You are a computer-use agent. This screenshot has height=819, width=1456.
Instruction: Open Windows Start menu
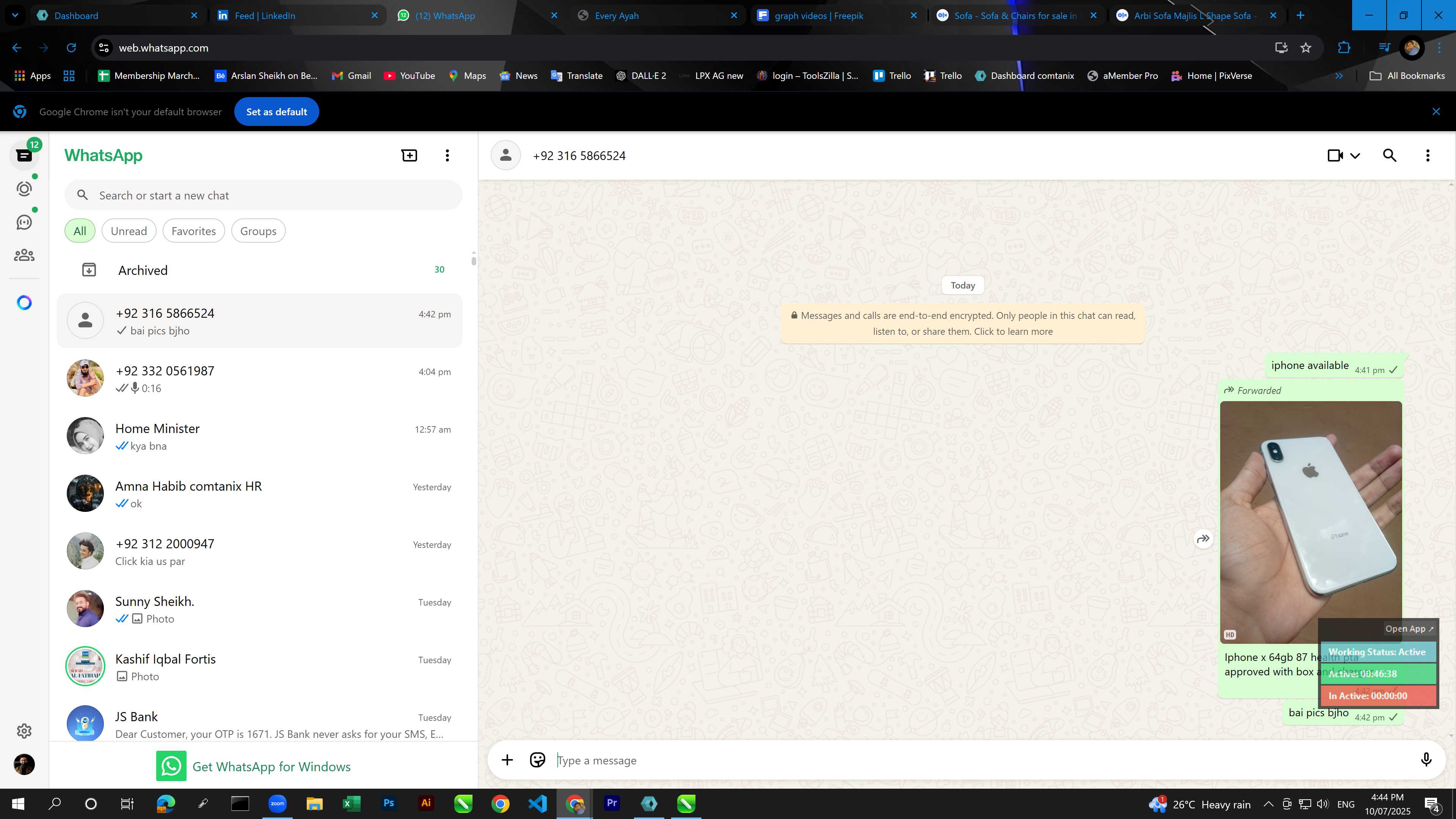pyautogui.click(x=18, y=803)
